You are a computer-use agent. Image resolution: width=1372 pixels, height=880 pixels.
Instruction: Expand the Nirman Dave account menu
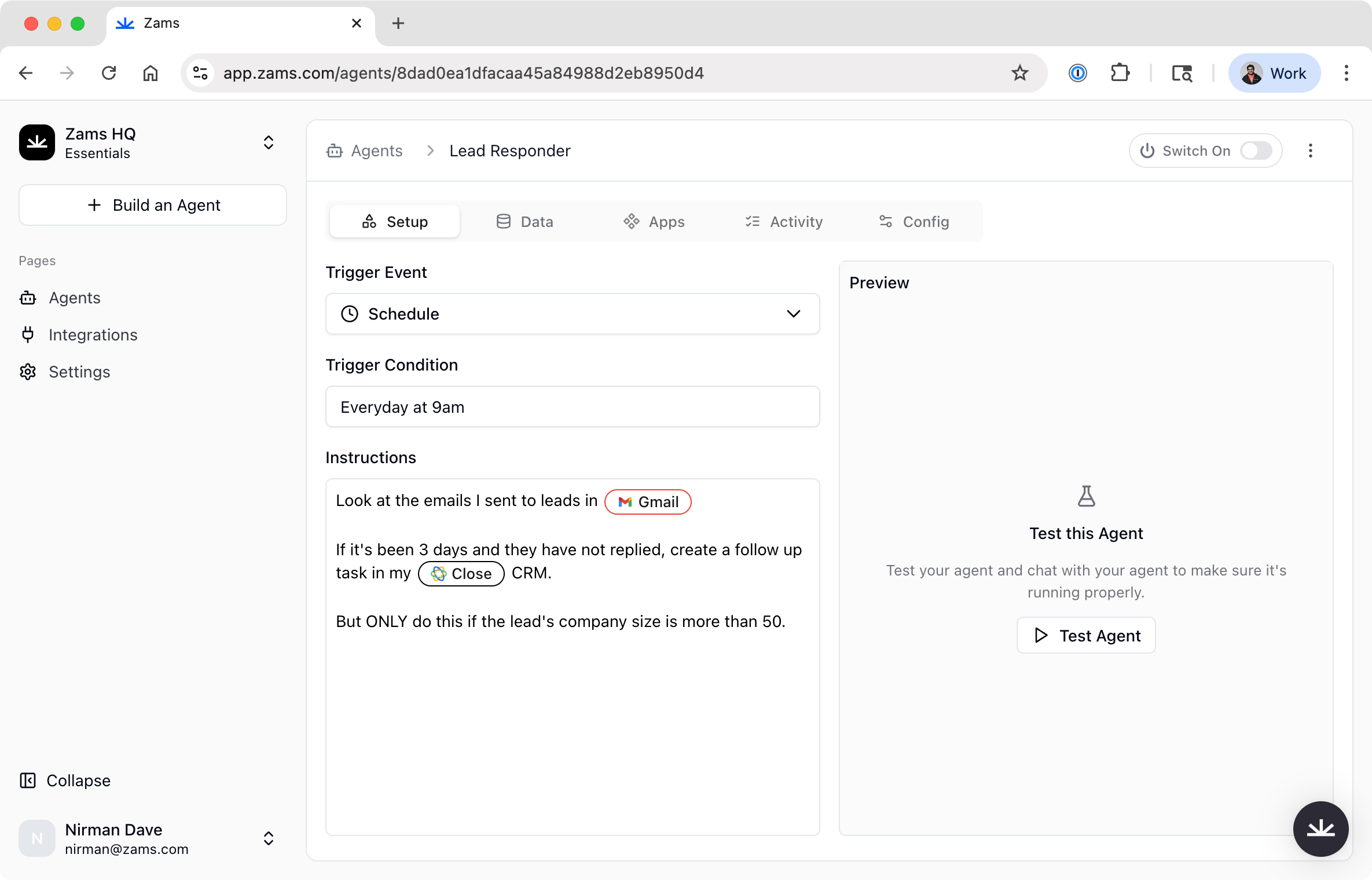coord(268,838)
